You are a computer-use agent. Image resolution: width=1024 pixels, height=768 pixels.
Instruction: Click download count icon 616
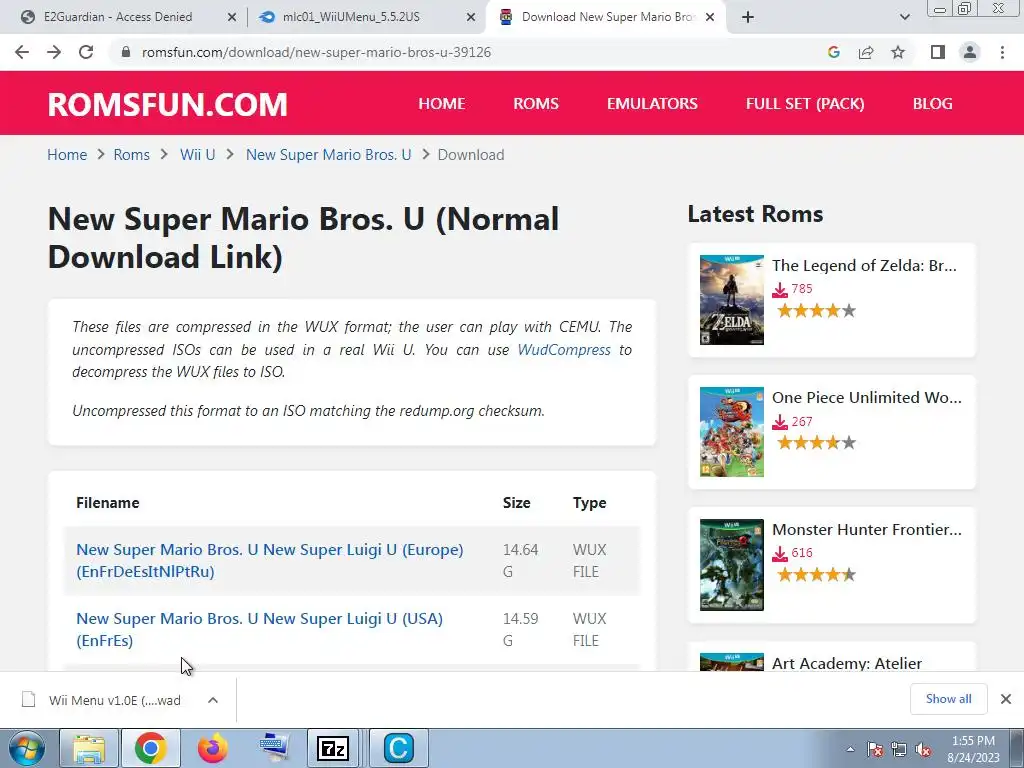780,554
